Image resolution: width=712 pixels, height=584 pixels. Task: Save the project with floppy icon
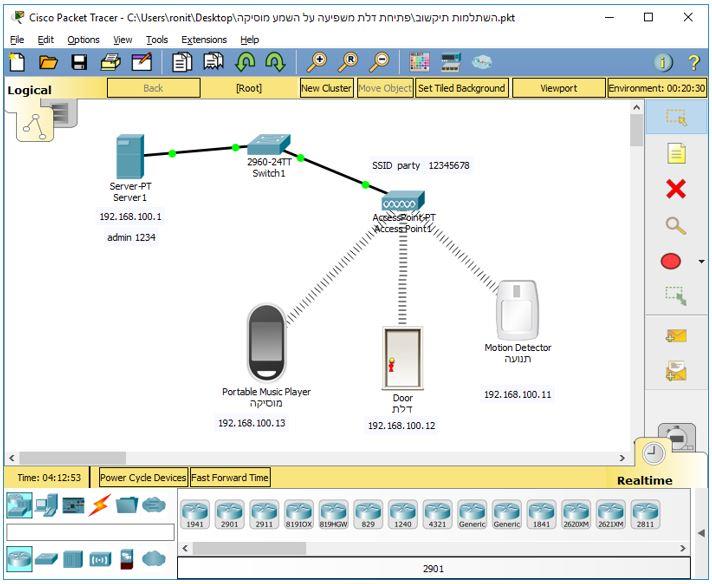pyautogui.click(x=79, y=62)
